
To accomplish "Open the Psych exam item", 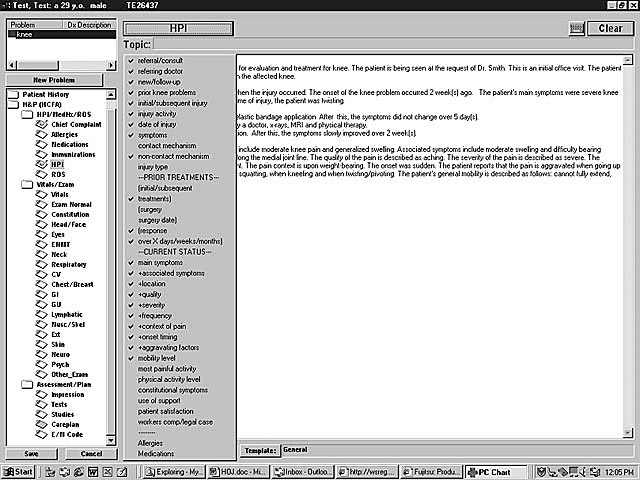I will click(60, 364).
